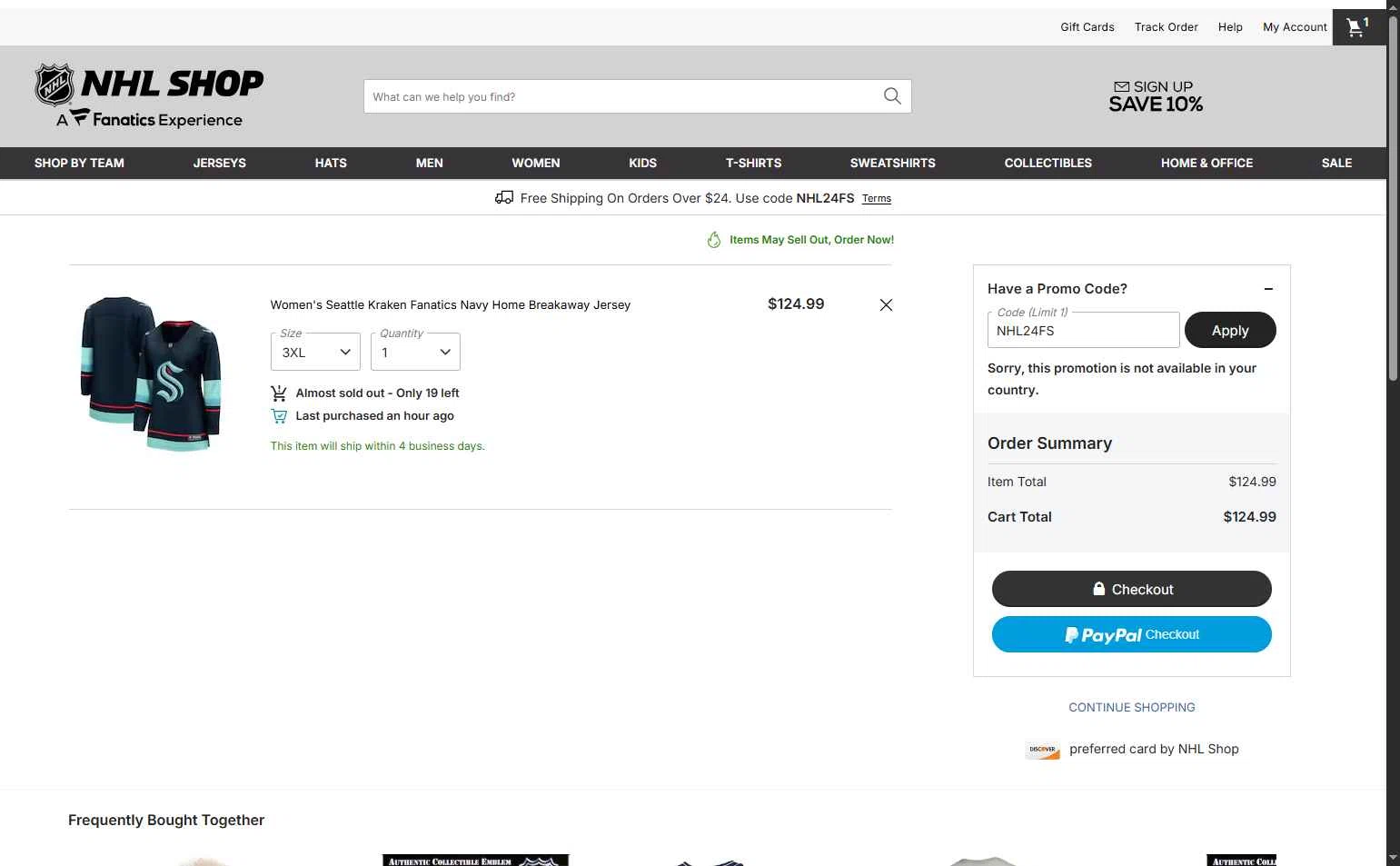Open the Sweatshirts menu

click(893, 163)
